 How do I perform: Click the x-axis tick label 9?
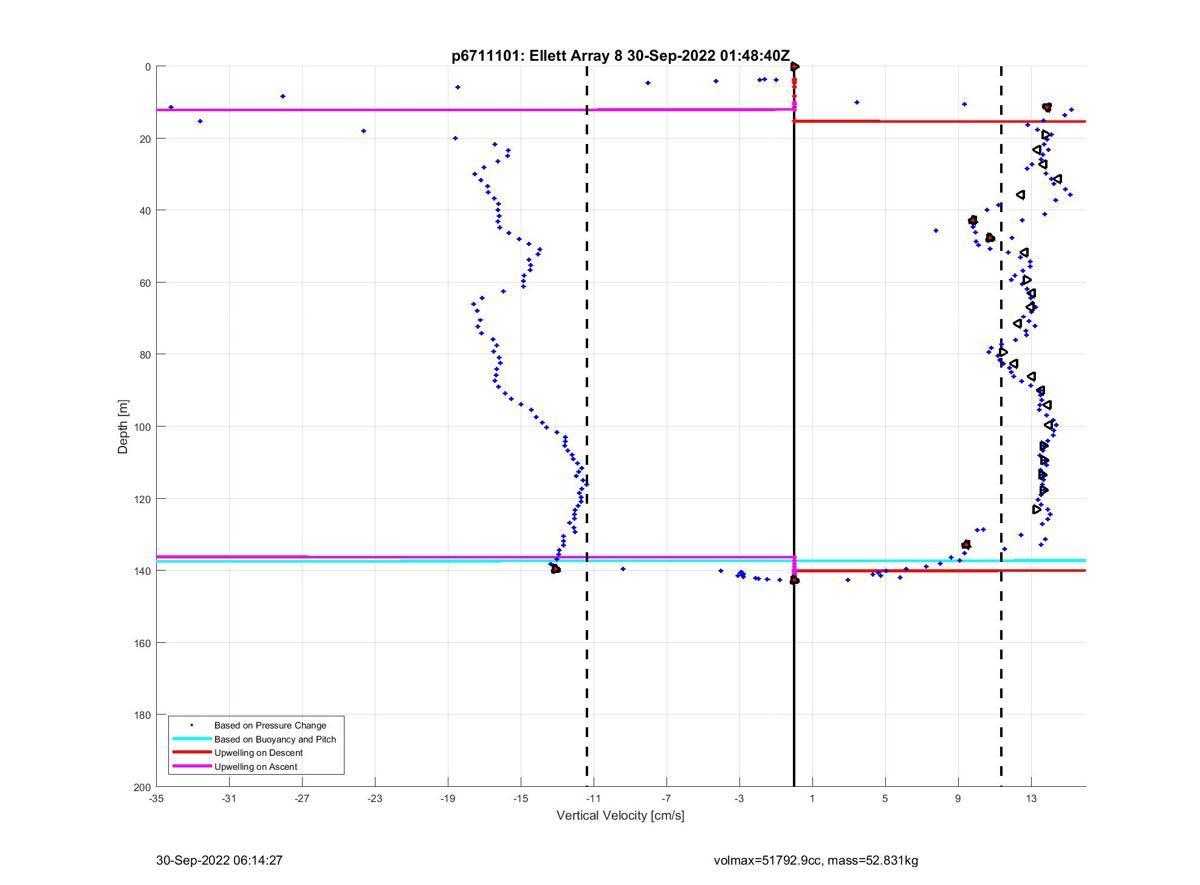pyautogui.click(x=958, y=798)
